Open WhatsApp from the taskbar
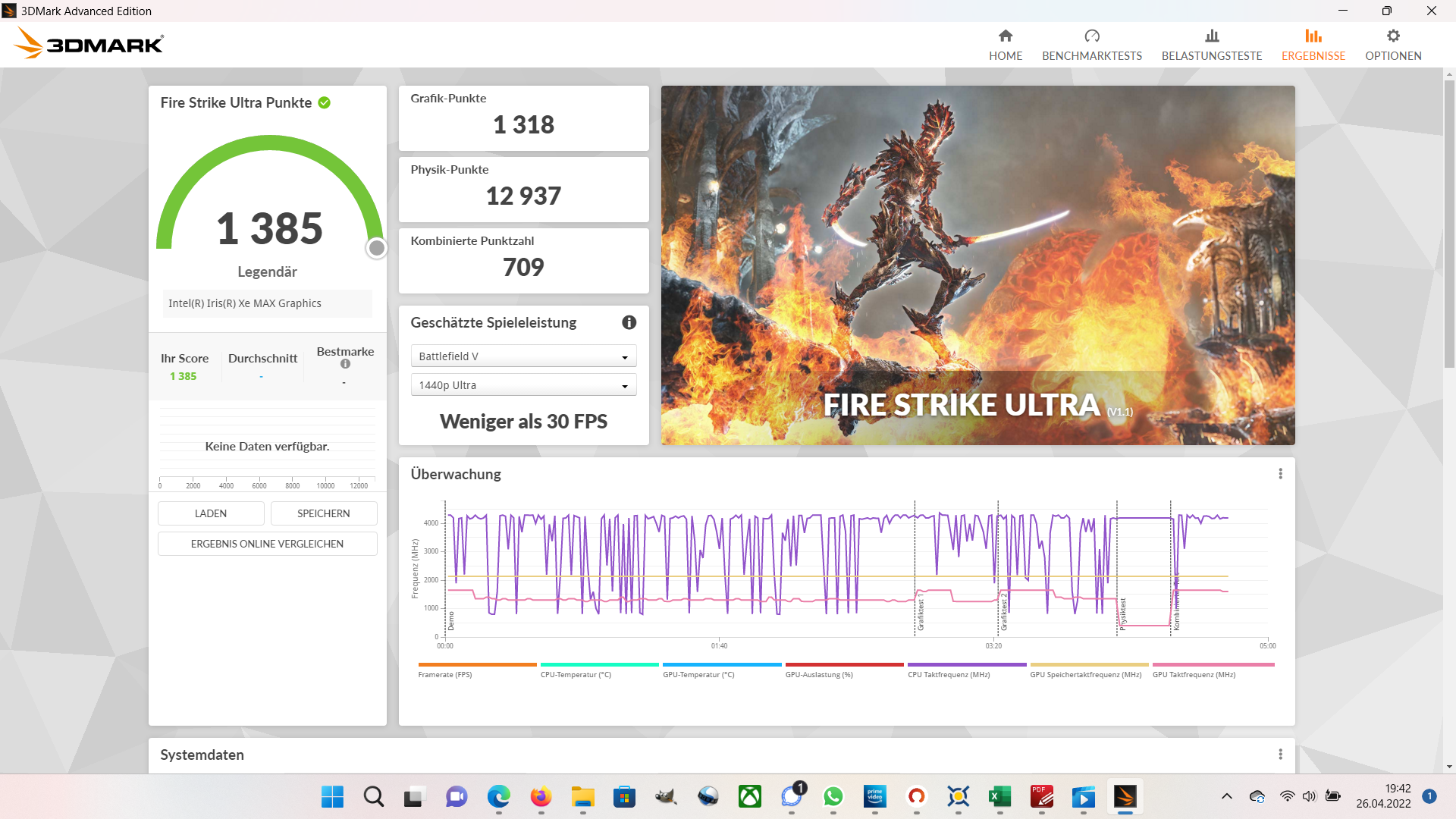 pyautogui.click(x=833, y=796)
